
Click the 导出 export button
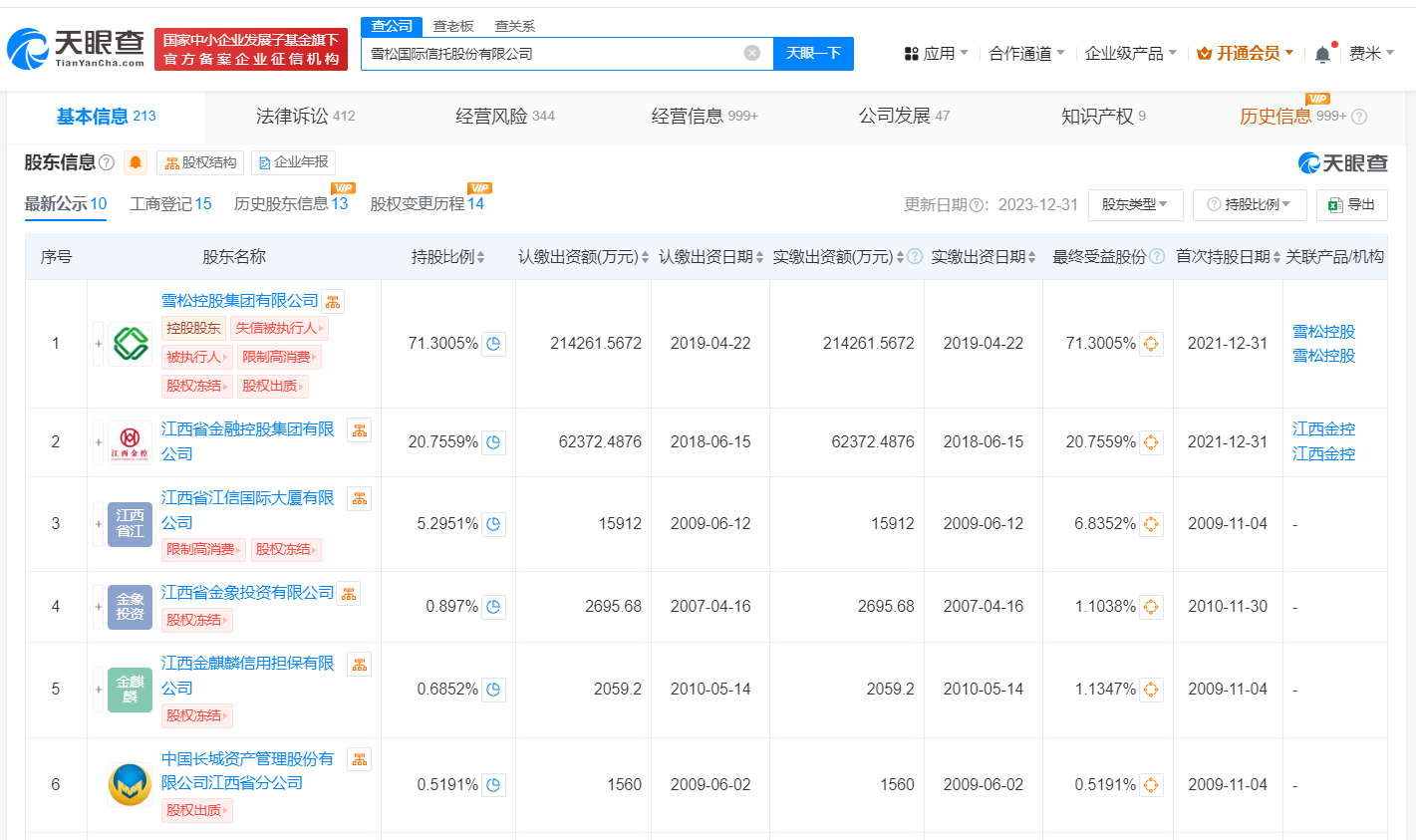pyautogui.click(x=1352, y=204)
